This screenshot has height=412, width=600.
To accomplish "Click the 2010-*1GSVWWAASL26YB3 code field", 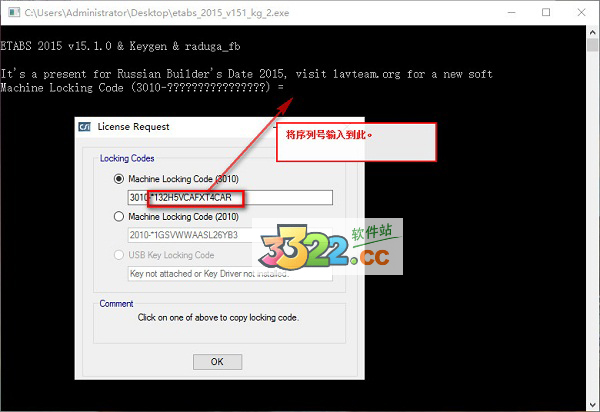I will (230, 235).
